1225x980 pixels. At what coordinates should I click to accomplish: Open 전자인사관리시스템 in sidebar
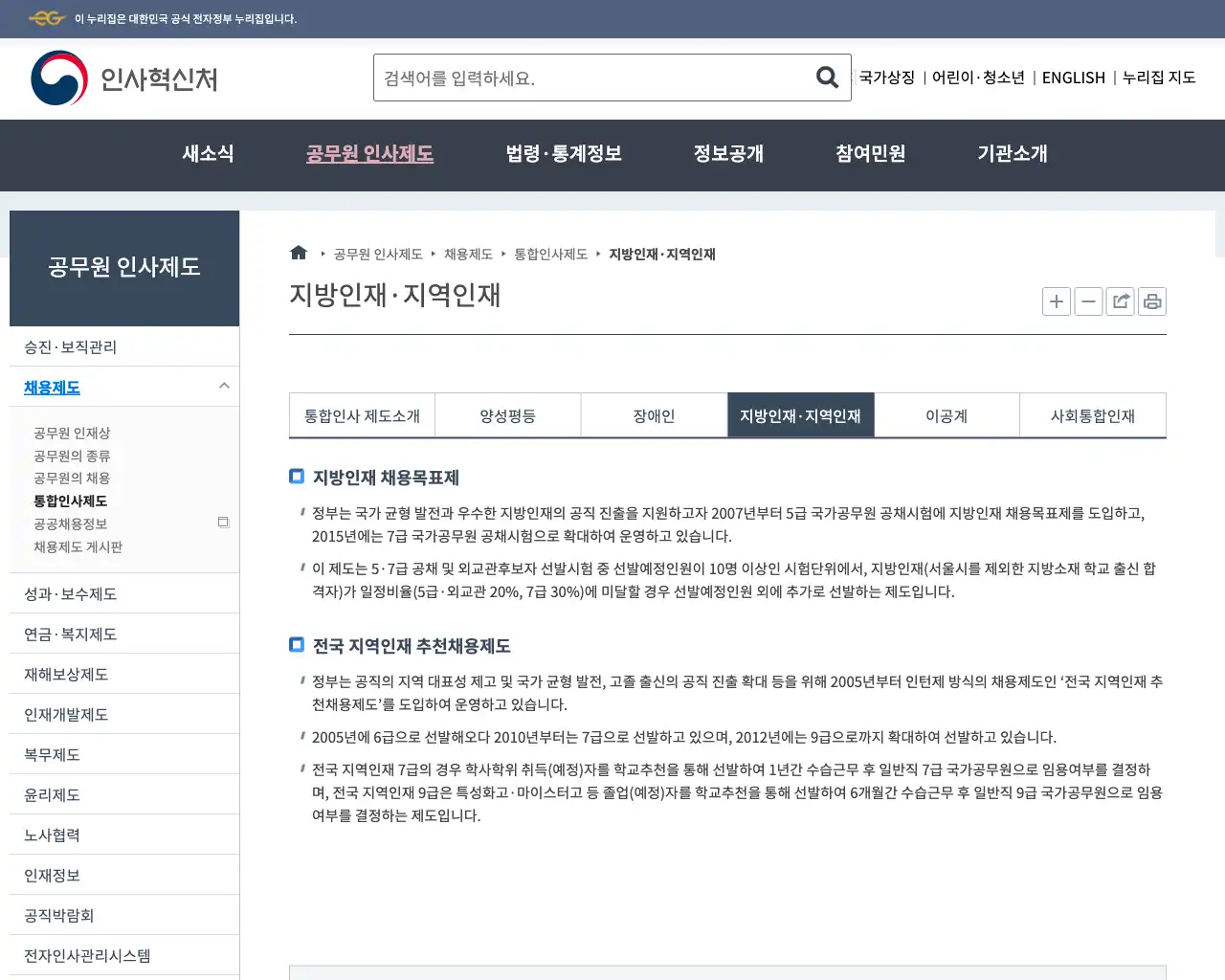124,955
